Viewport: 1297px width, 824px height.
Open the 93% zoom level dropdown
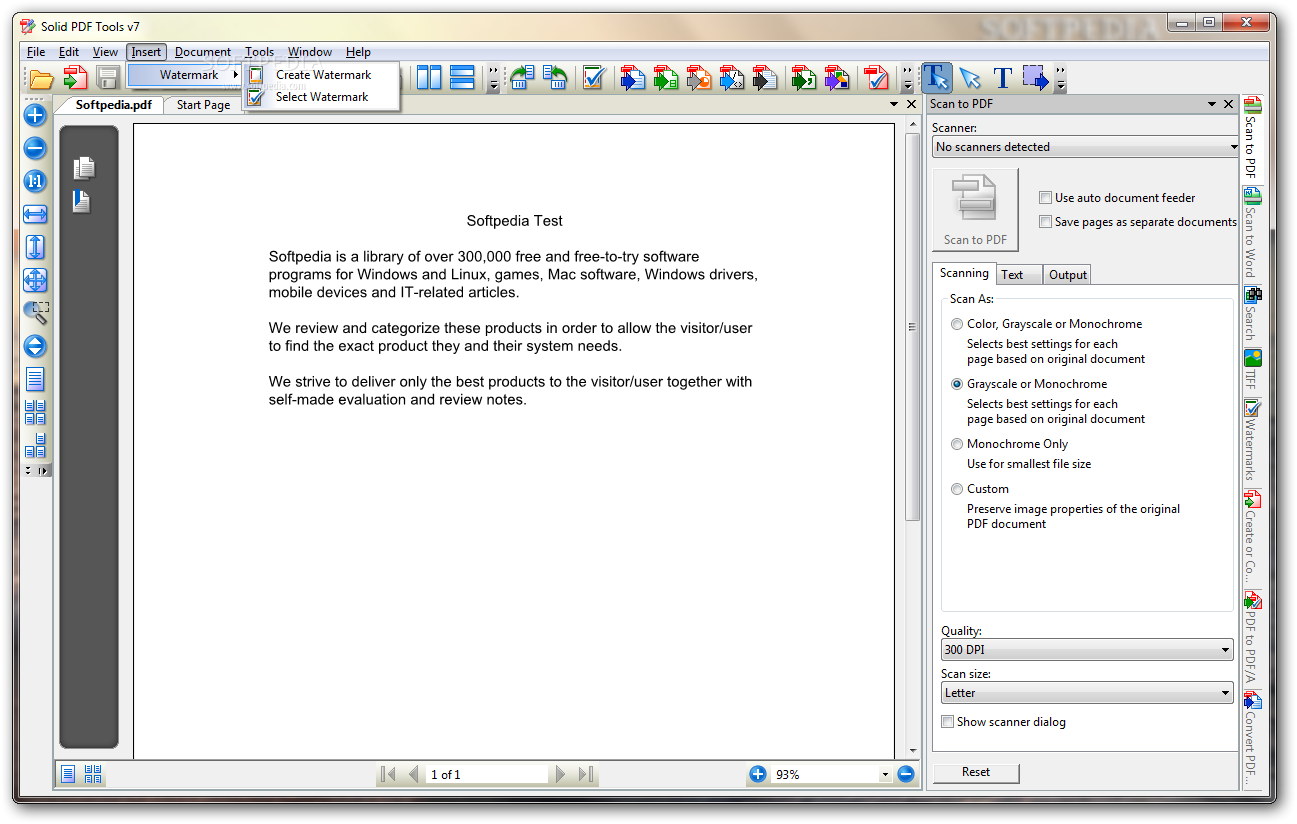pyautogui.click(x=885, y=775)
